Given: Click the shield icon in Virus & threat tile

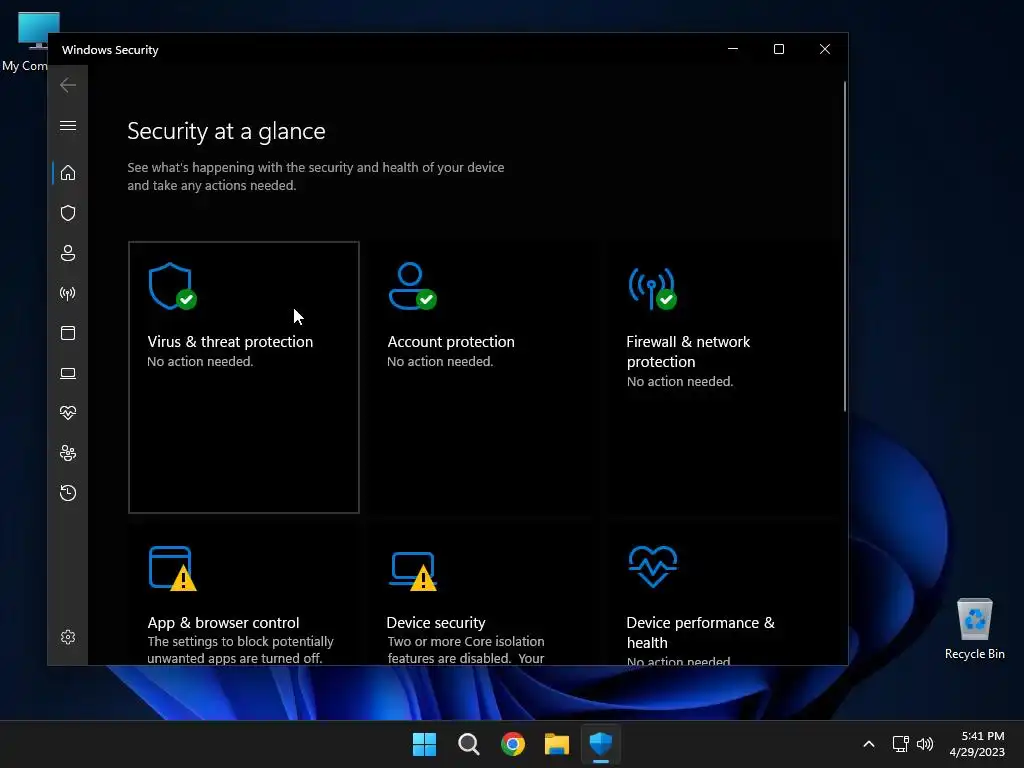Looking at the screenshot, I should coord(172,286).
